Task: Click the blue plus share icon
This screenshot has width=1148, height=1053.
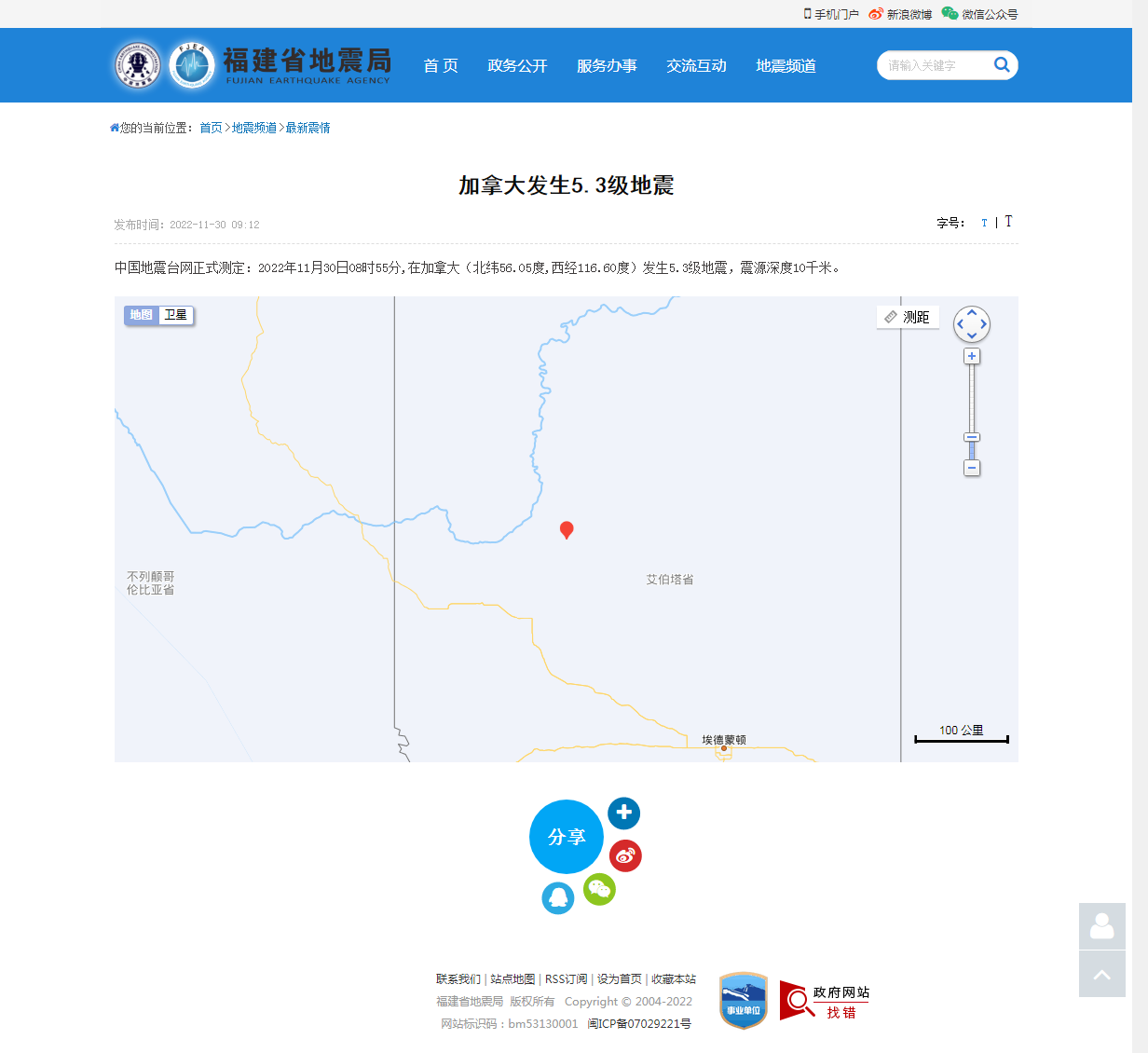Action: tap(623, 813)
